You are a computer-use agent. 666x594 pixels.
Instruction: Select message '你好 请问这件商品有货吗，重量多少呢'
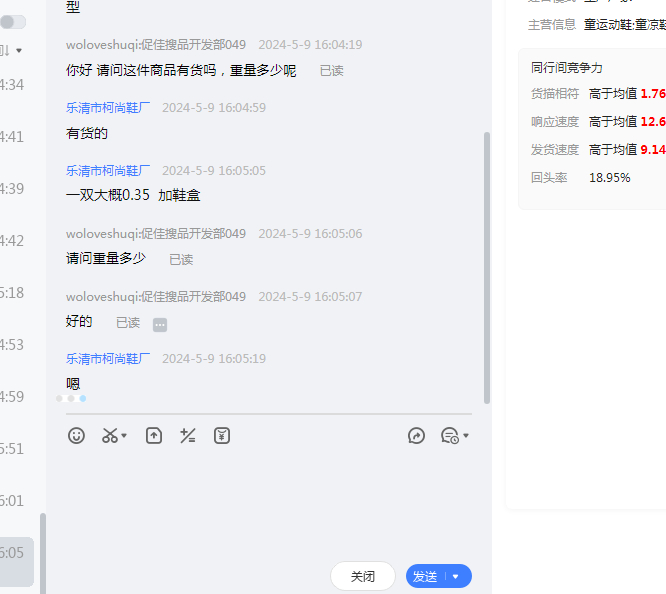pos(181,70)
